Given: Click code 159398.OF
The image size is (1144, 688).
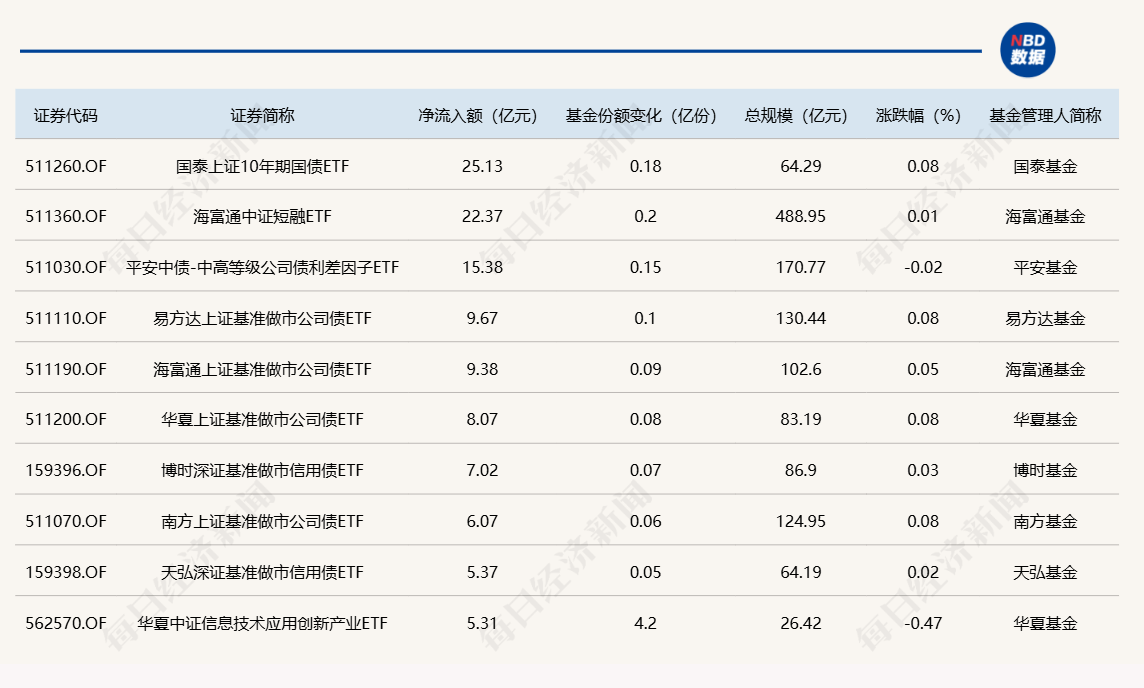Looking at the screenshot, I should (x=66, y=573).
